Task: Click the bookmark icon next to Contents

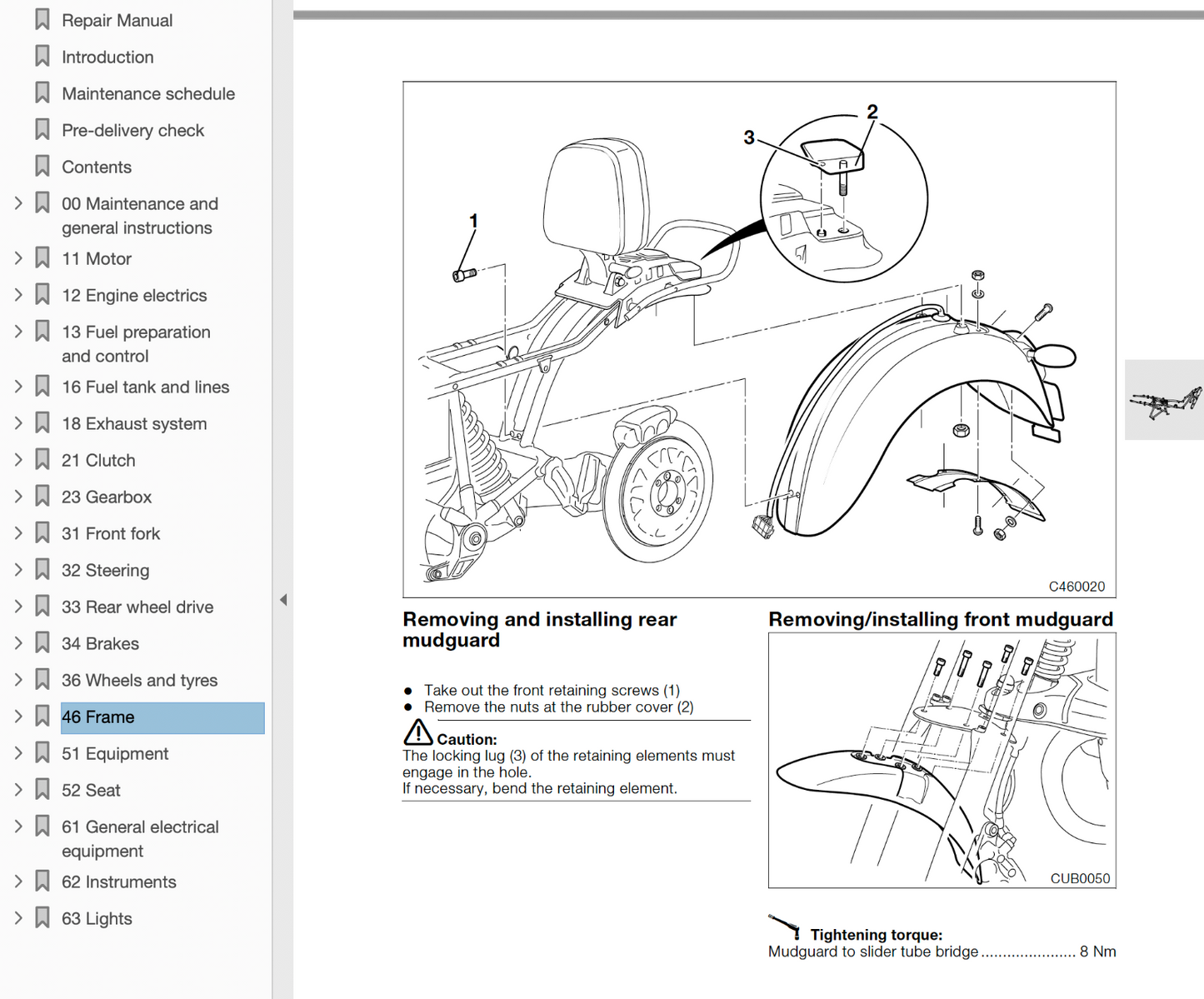Action: (x=42, y=167)
